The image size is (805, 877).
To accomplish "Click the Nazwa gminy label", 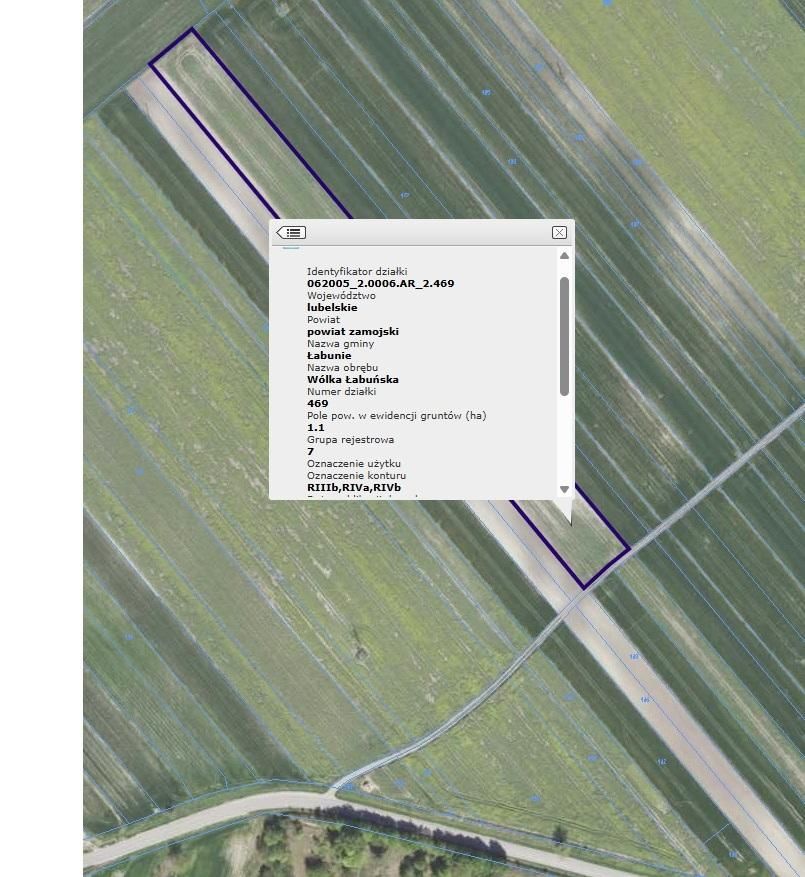I will click(340, 343).
